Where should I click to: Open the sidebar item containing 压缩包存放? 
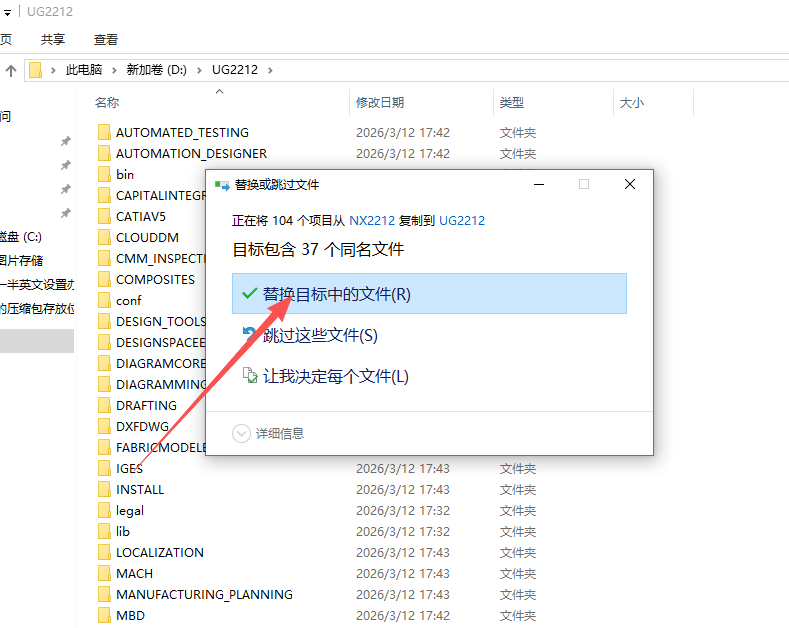tap(37, 308)
